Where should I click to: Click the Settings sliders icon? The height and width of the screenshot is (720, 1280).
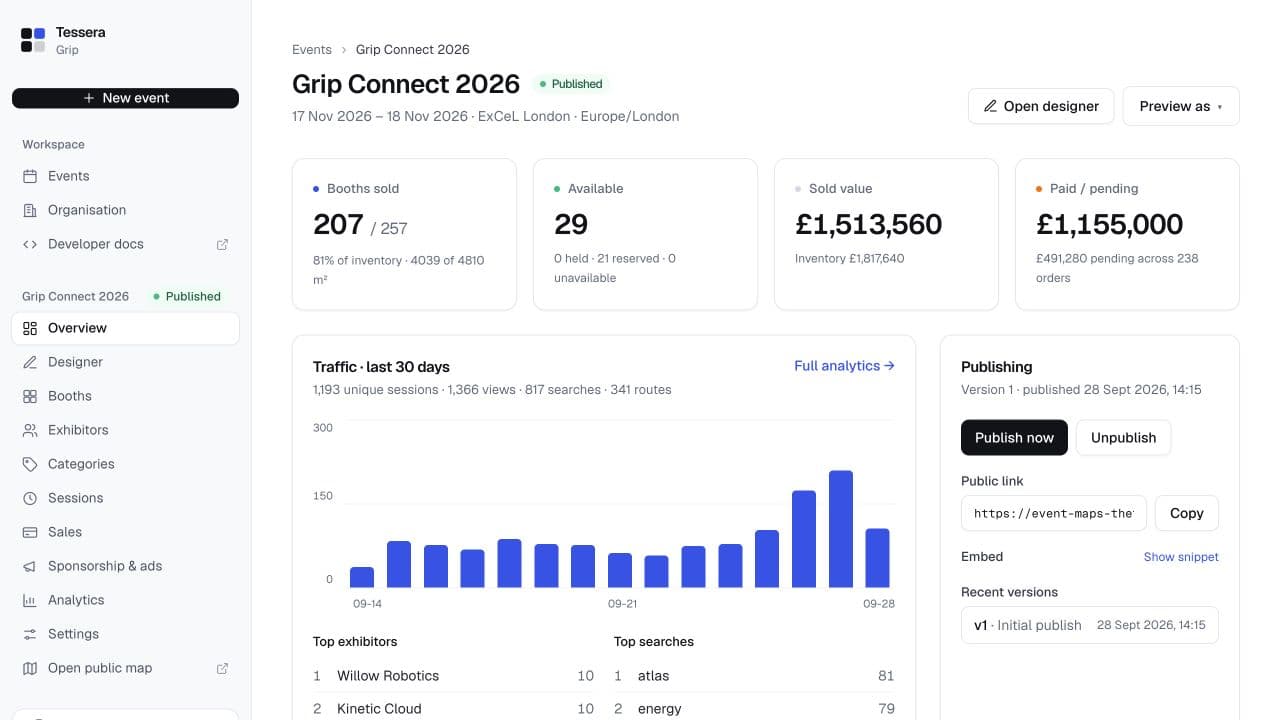pyautogui.click(x=30, y=634)
